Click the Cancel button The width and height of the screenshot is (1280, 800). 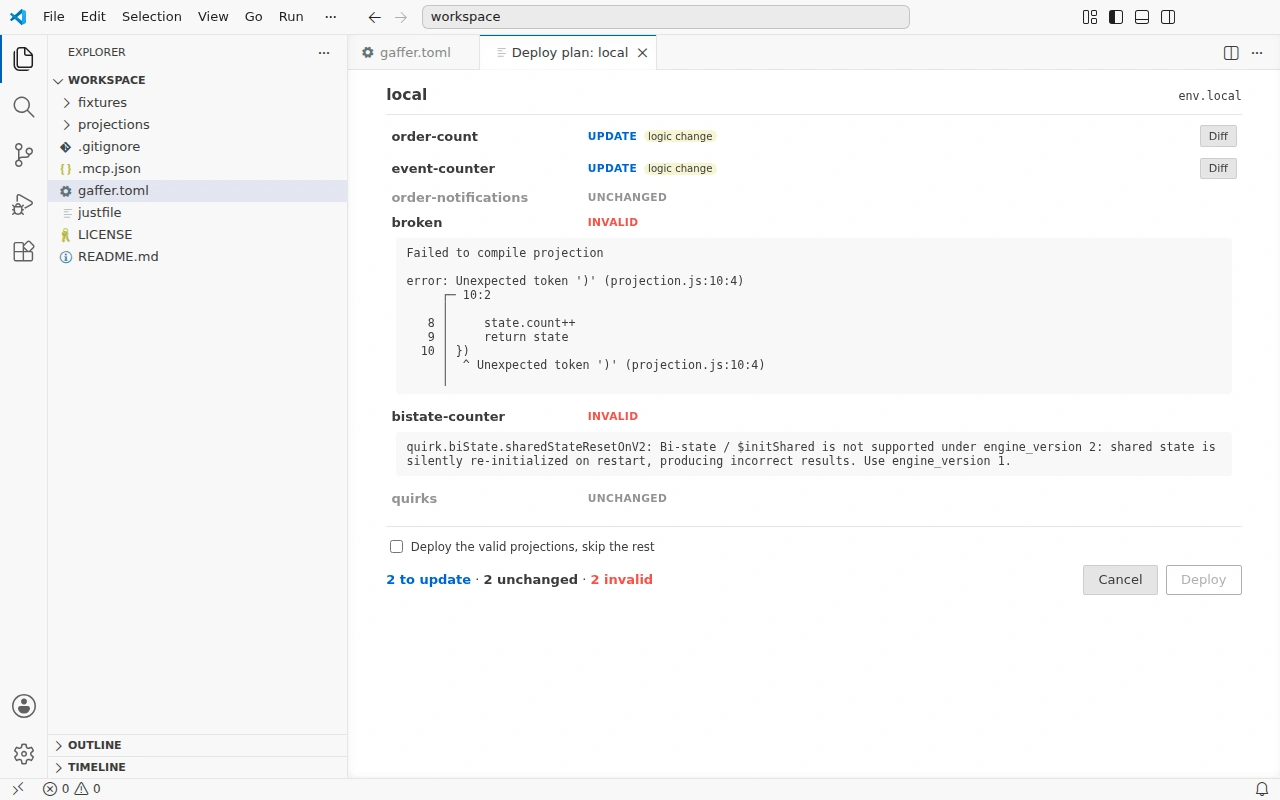[x=1120, y=580]
